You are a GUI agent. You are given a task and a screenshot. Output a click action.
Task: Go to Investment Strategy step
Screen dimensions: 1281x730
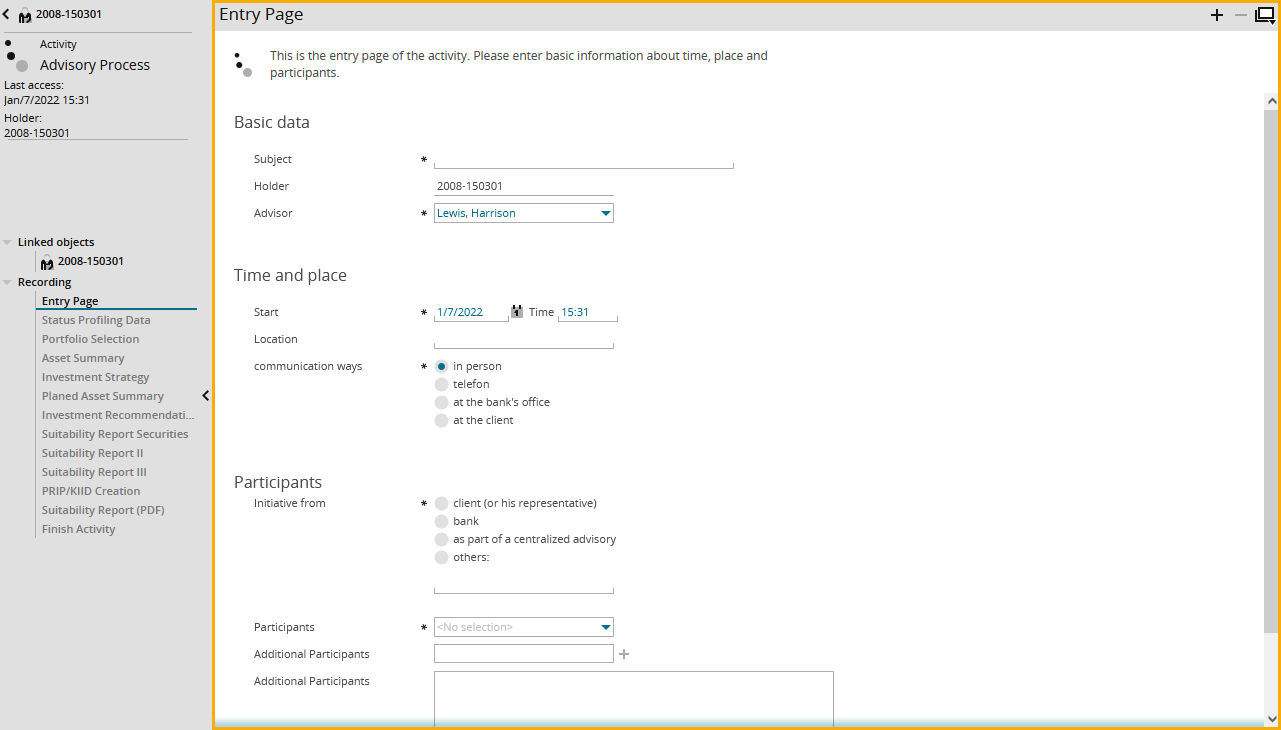(95, 377)
